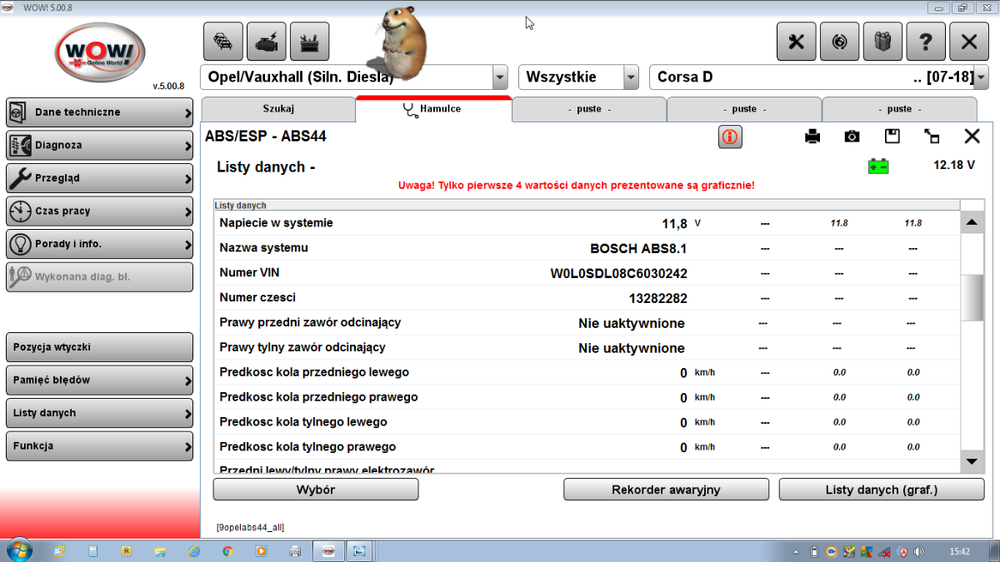Expand the Diagnoza sidebar menu
Image resolution: width=1000 pixels, height=562 pixels.
pos(99,145)
